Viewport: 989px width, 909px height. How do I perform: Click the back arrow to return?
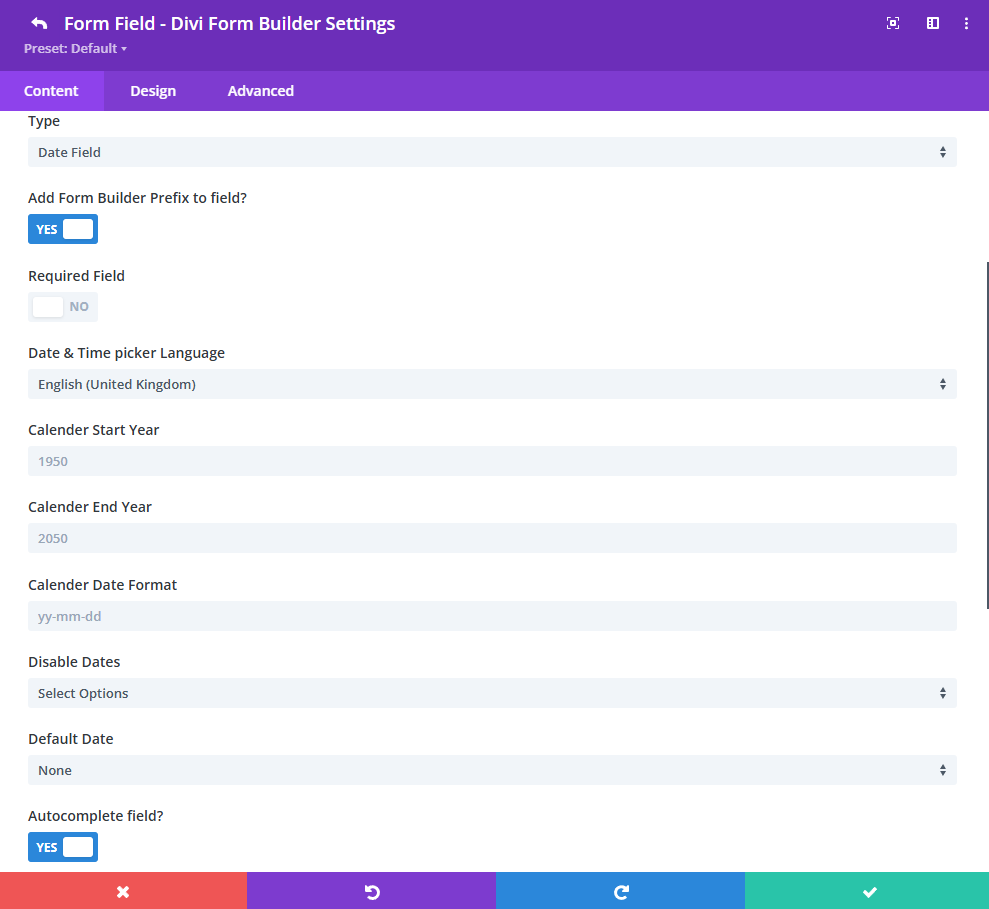pyautogui.click(x=37, y=22)
